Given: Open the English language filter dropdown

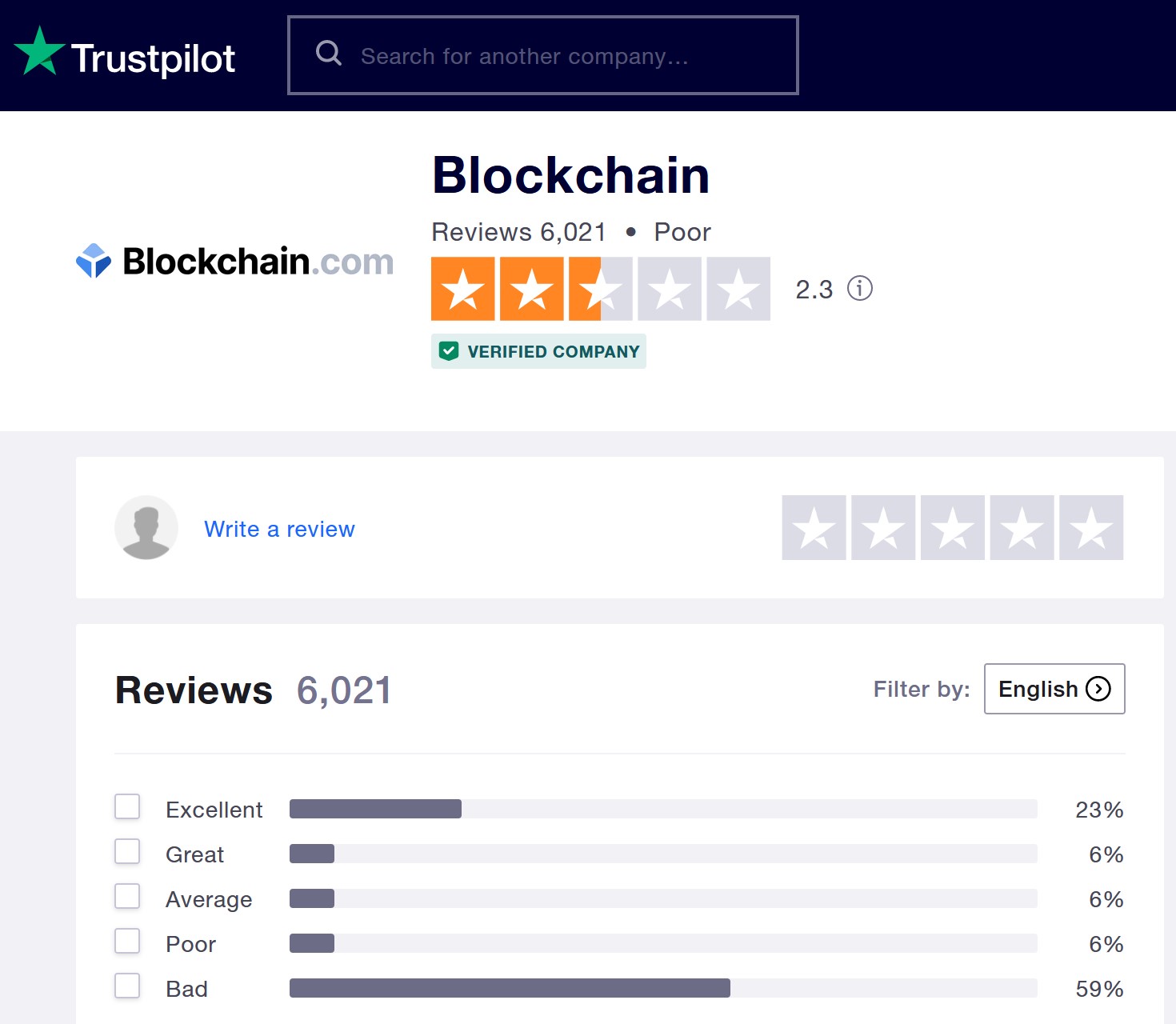Looking at the screenshot, I should 1054,689.
